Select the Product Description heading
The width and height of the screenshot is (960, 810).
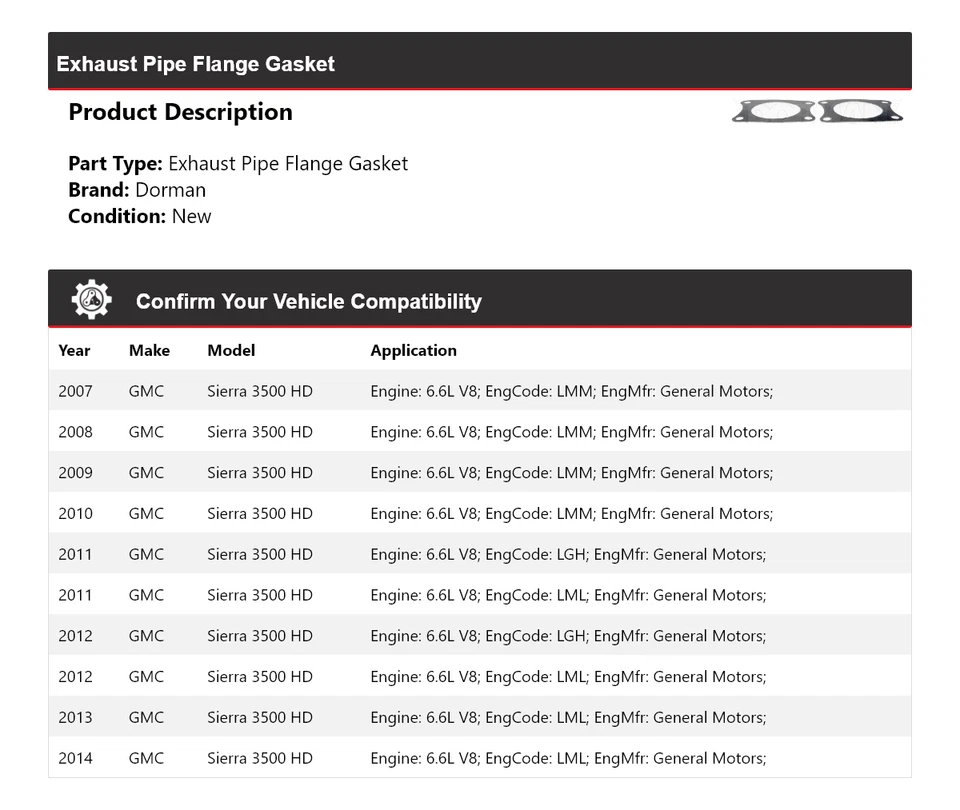tap(180, 112)
